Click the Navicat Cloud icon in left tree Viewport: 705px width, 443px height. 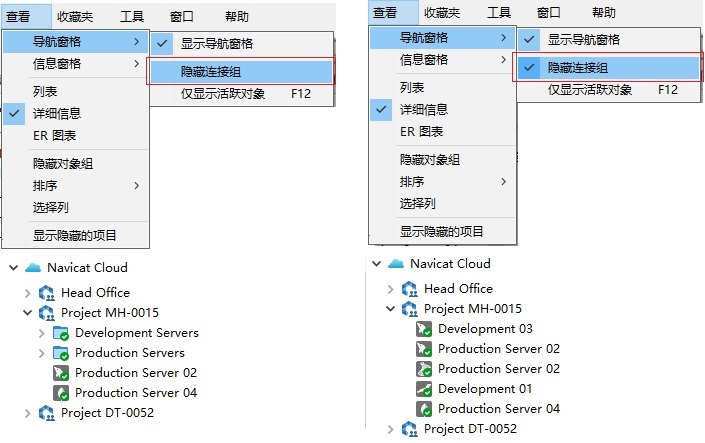click(33, 268)
